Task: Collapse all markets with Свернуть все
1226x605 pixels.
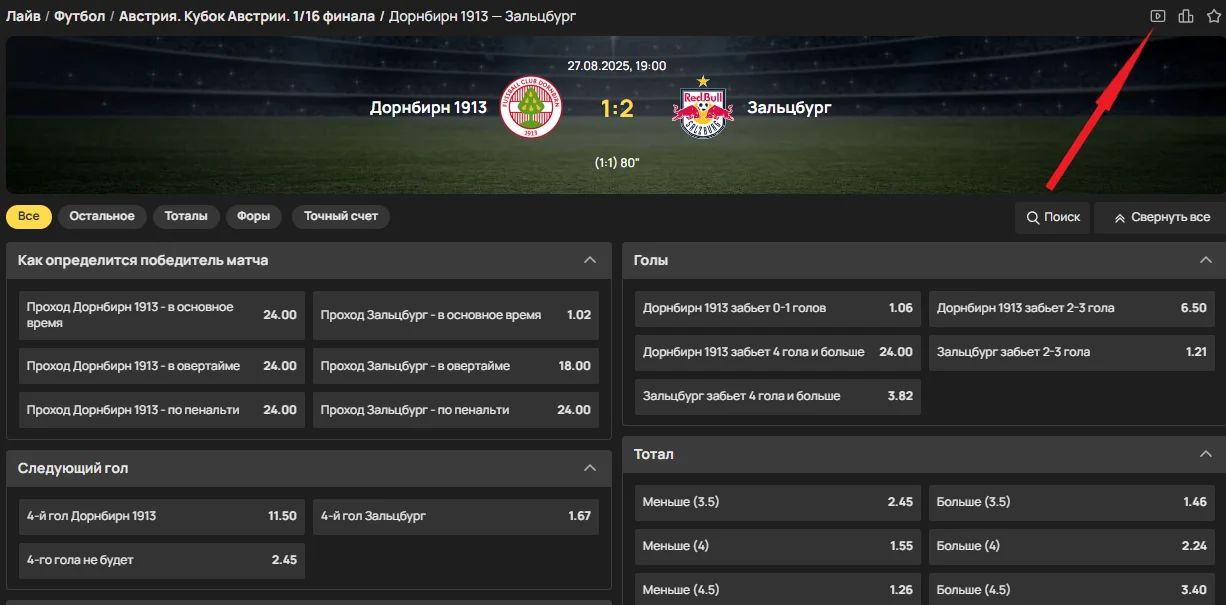Action: 1160,217
